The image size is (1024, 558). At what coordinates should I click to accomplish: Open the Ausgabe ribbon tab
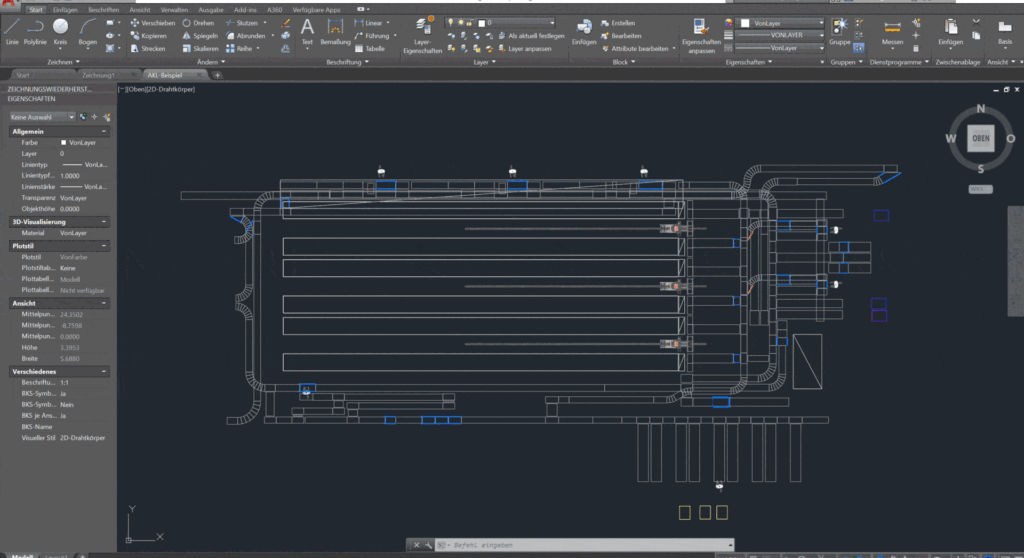pyautogui.click(x=210, y=10)
